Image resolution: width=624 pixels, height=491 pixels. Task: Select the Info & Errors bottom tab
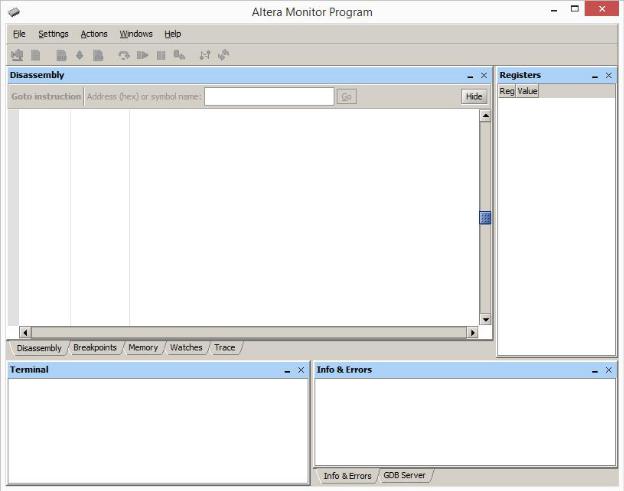(x=347, y=476)
